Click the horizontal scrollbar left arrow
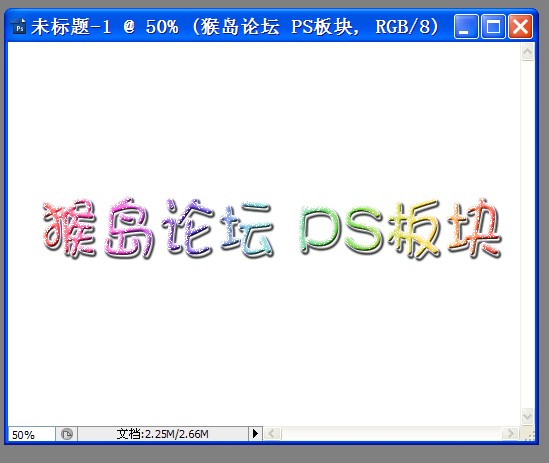This screenshot has height=463, width=549. tap(272, 434)
